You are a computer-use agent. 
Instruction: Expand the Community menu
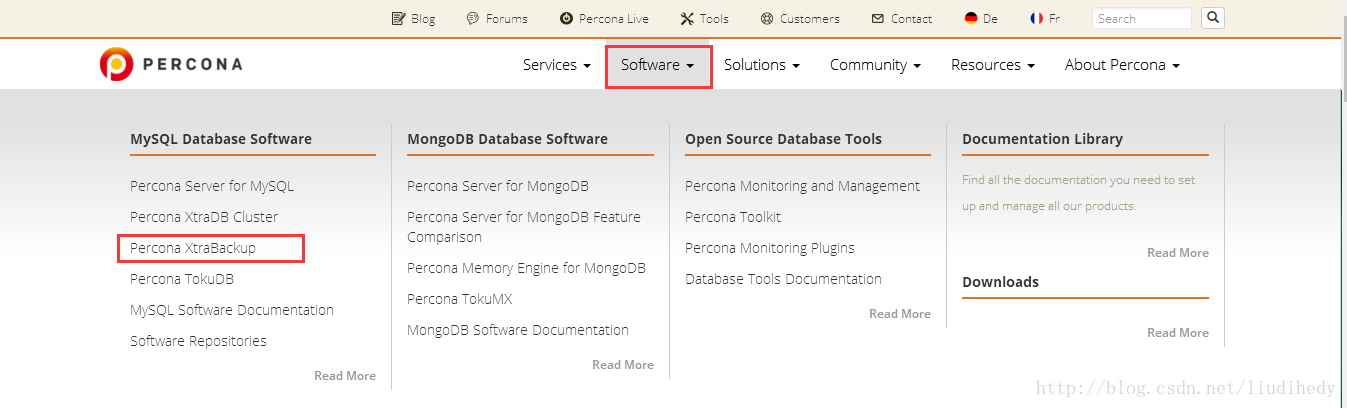coord(875,65)
